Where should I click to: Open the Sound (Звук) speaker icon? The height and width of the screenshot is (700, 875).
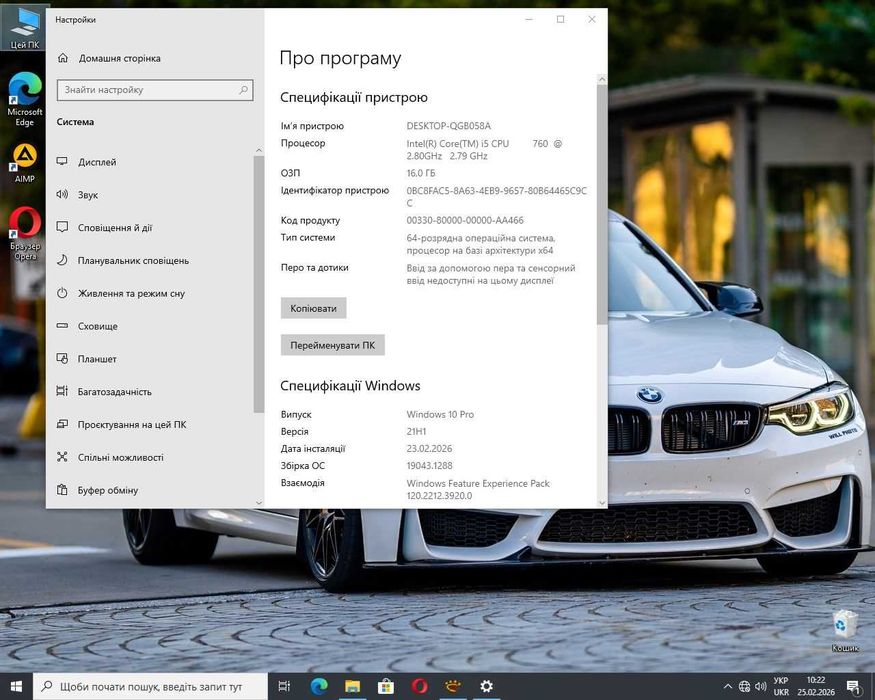tap(62, 194)
